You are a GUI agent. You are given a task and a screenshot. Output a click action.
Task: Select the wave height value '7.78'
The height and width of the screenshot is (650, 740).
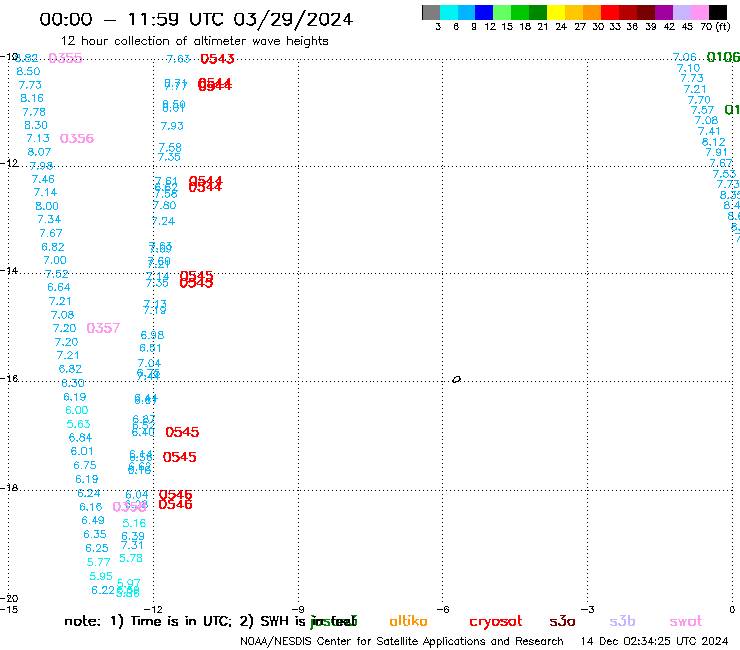click(34, 112)
